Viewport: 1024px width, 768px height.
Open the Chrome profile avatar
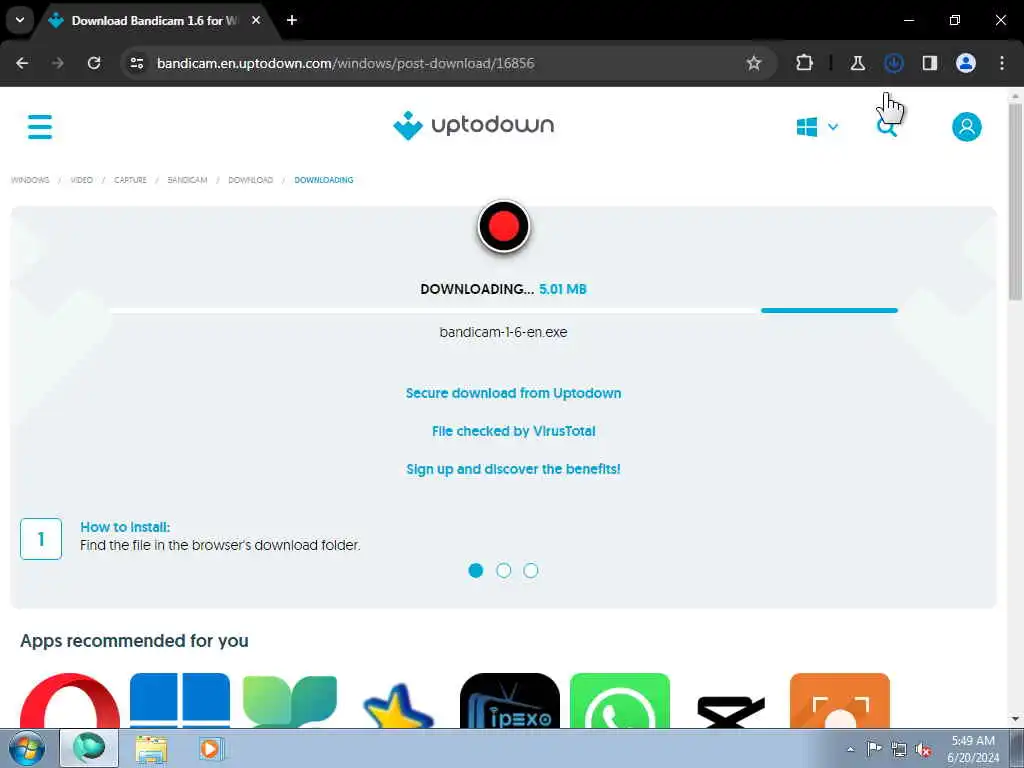[x=966, y=63]
